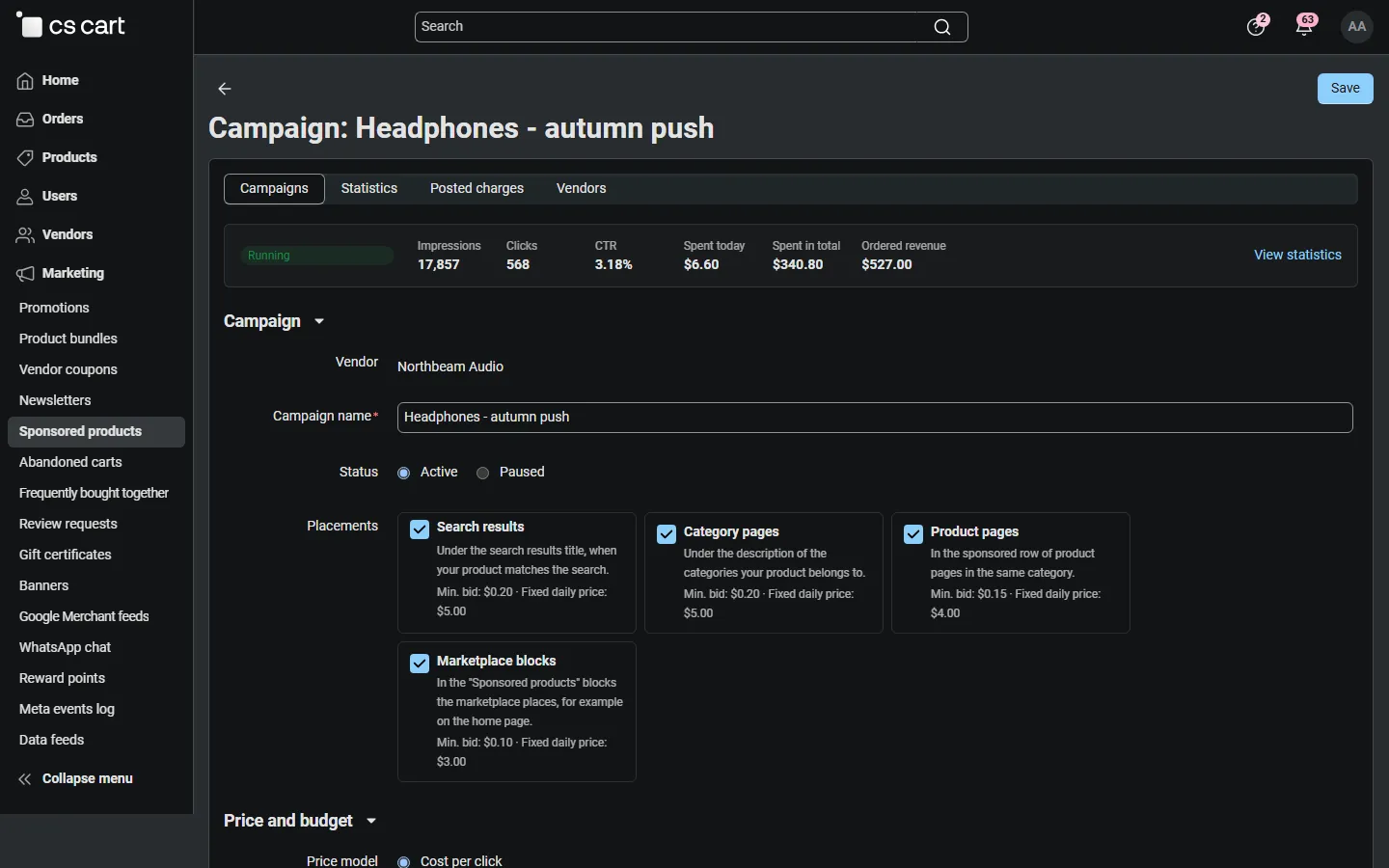Click the Search field
Image resolution: width=1389 pixels, height=868 pixels.
pyautogui.click(x=692, y=27)
